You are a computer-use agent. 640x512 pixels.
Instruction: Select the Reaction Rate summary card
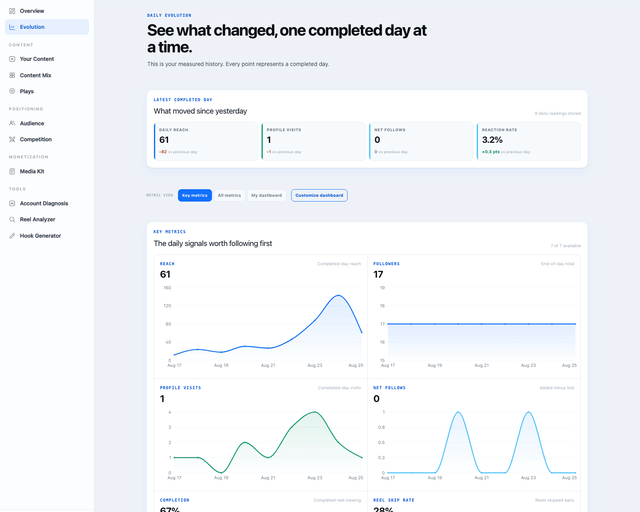(529, 141)
